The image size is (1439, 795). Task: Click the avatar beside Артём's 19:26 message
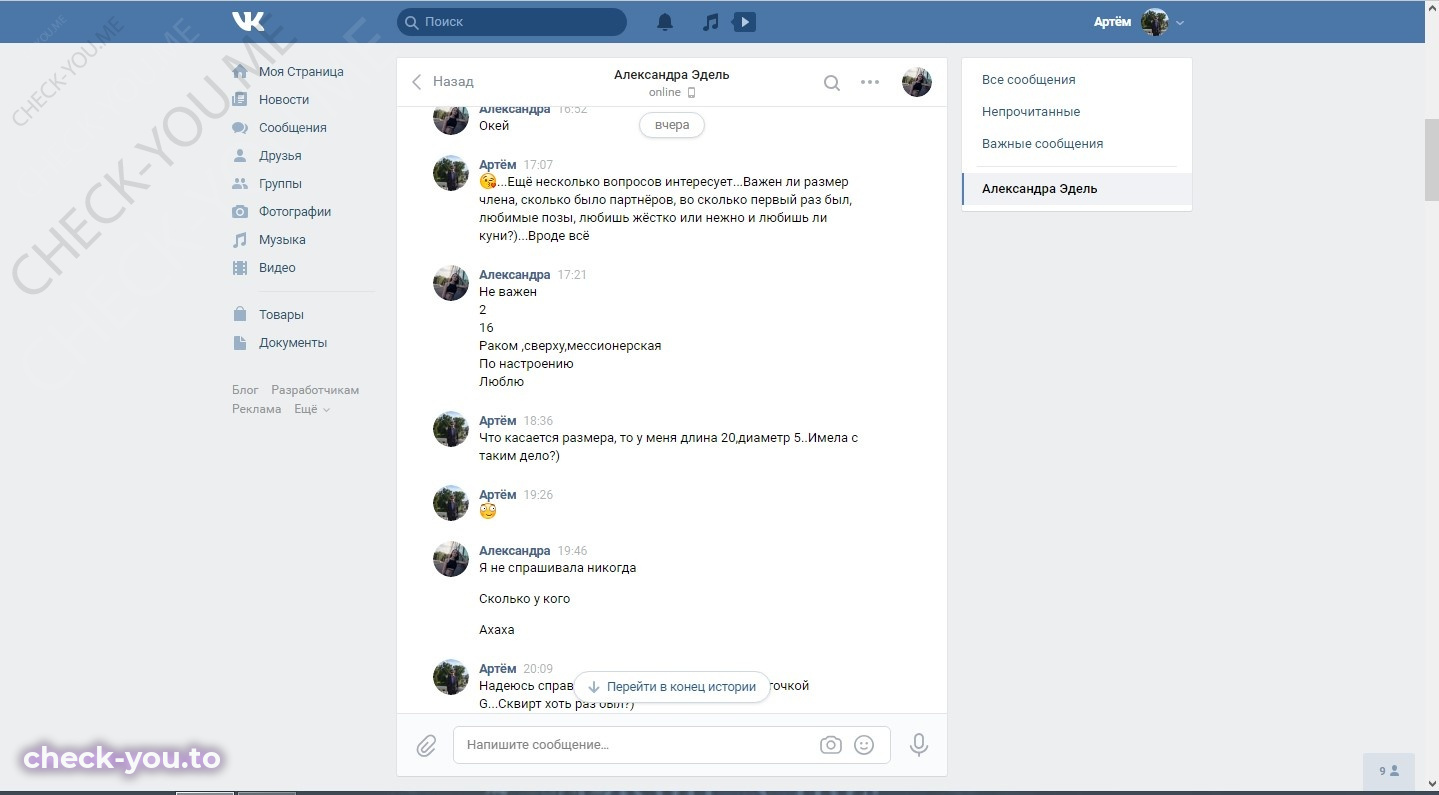click(x=451, y=503)
